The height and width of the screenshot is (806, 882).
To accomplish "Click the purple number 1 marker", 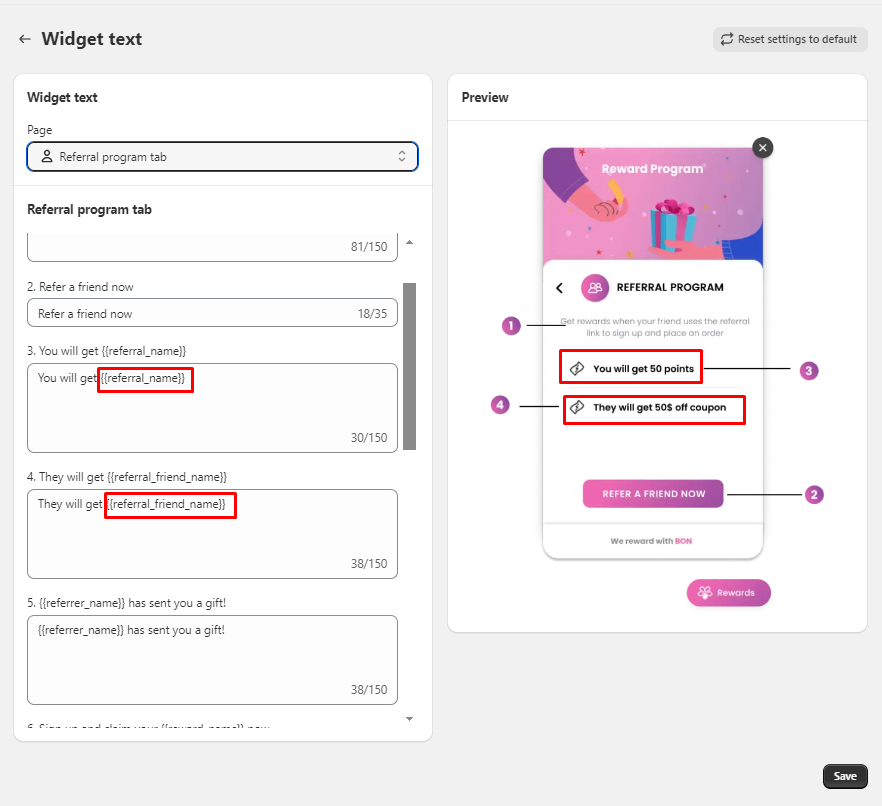I will (512, 325).
